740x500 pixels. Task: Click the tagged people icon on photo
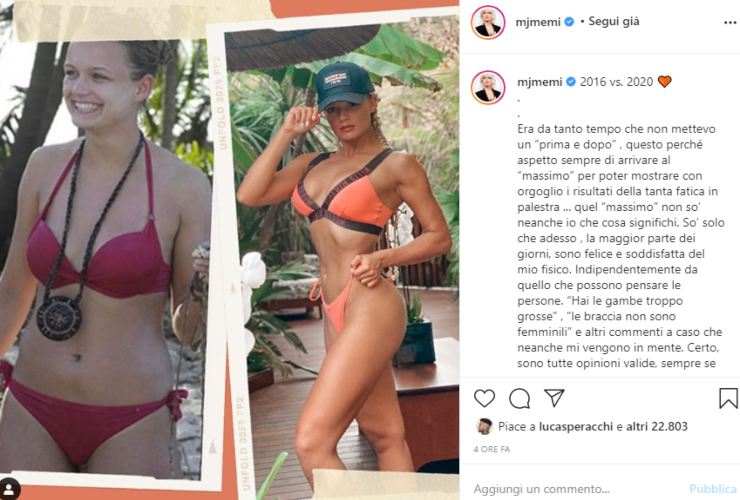[x=9, y=489]
